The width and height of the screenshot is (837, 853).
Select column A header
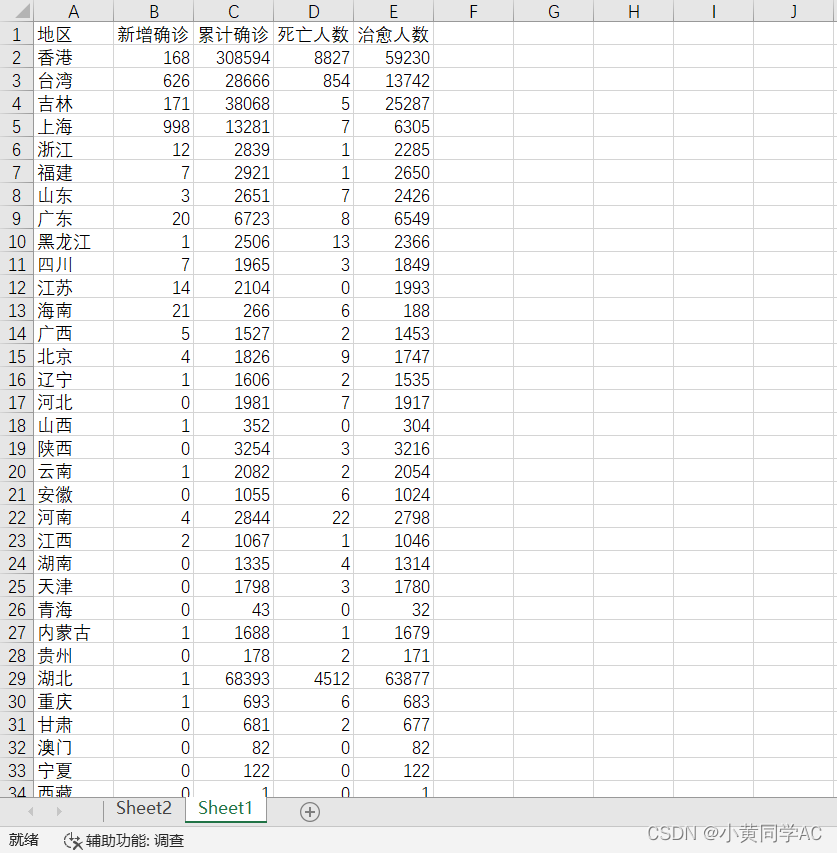click(73, 11)
